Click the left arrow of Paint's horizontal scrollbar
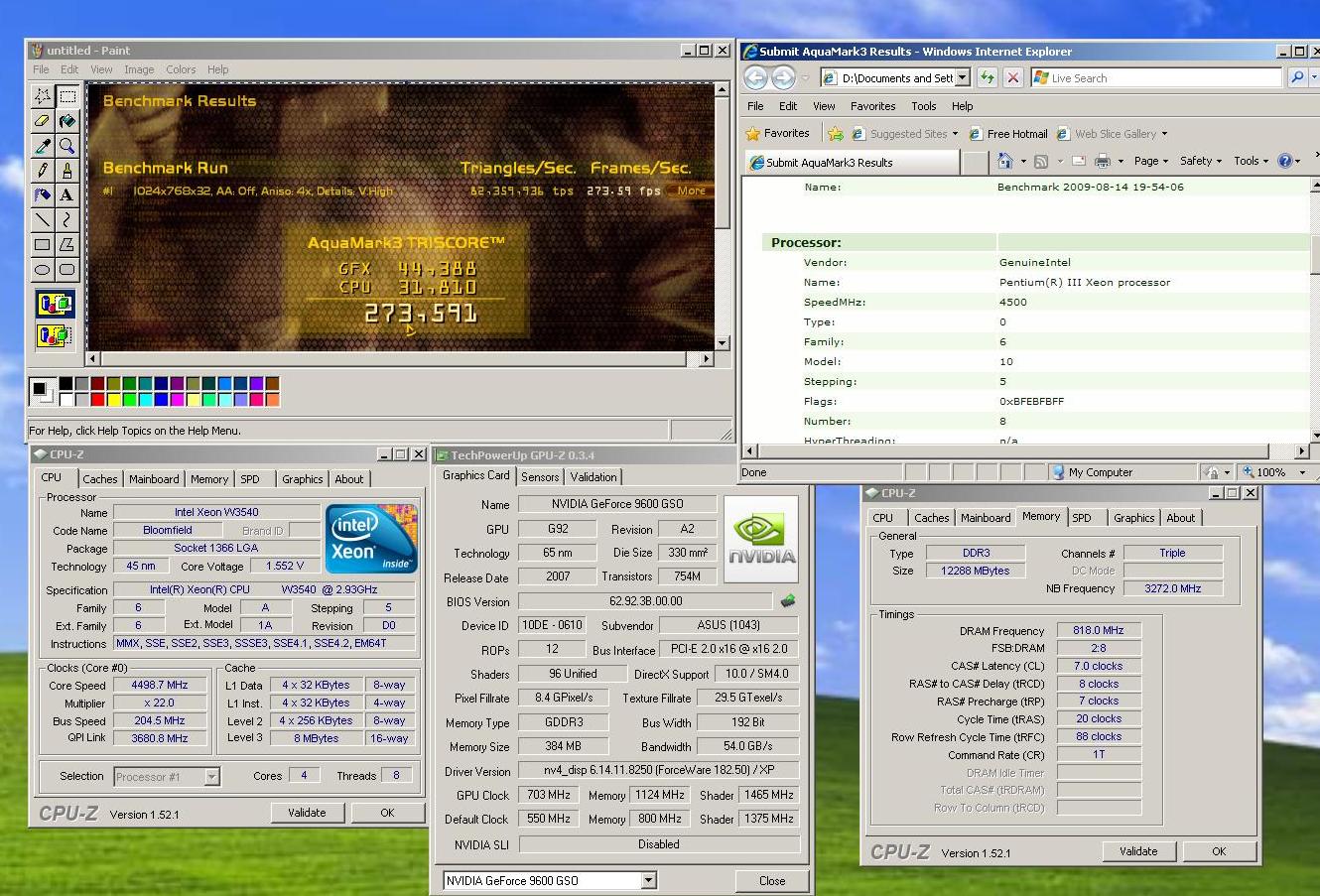 coord(94,359)
